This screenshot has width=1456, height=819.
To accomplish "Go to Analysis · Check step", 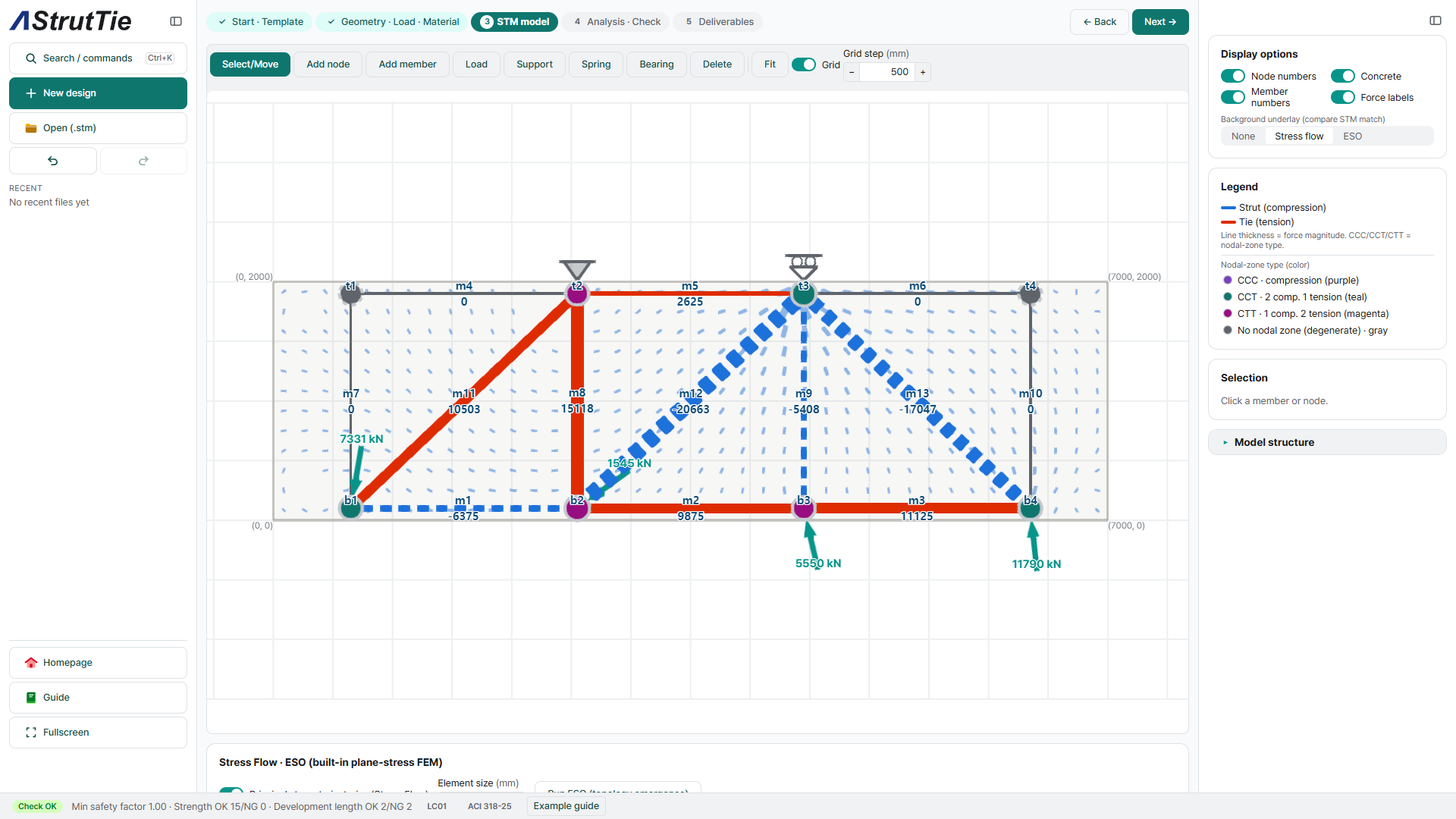I will [617, 22].
